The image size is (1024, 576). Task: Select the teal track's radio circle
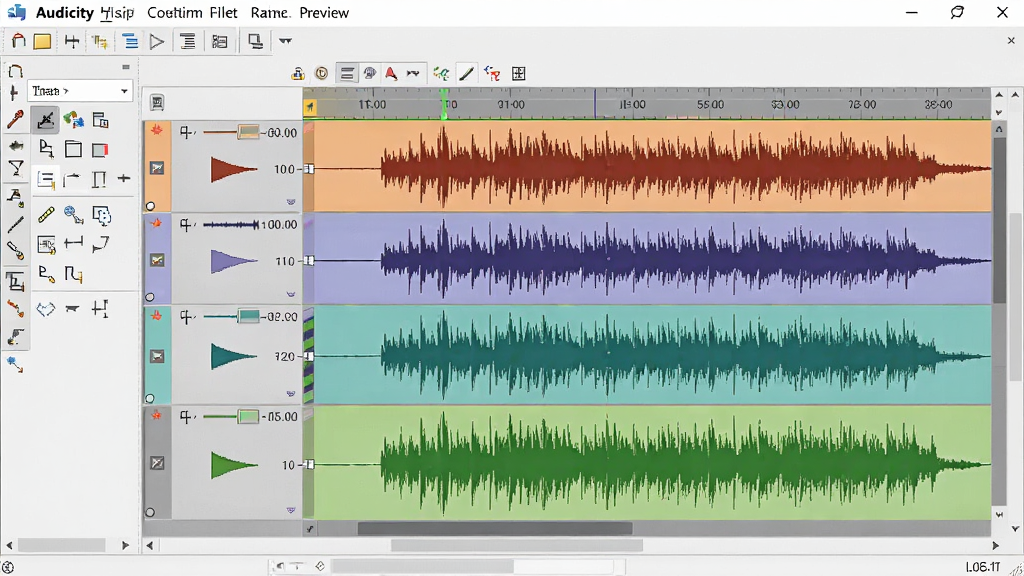click(x=150, y=398)
